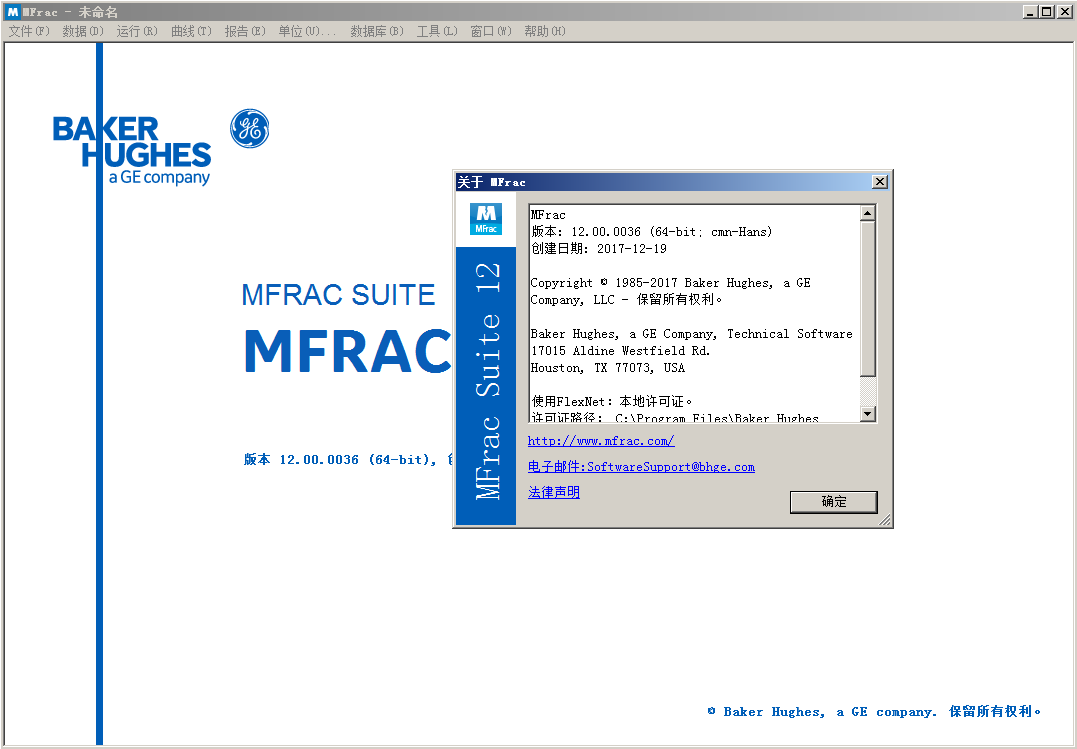This screenshot has width=1077, height=749.
Task: Click the 创建日期: 2017-12-19 line
Action: pos(599,249)
